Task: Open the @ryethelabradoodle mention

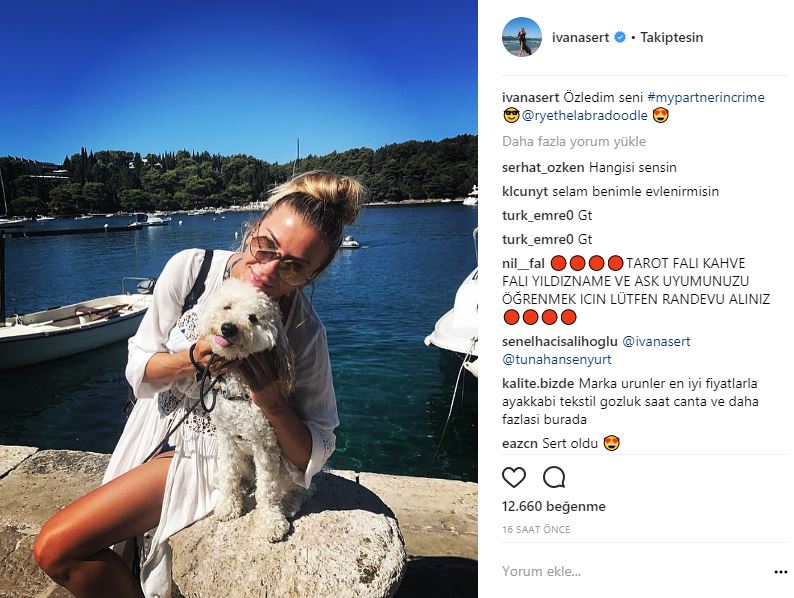Action: (x=584, y=115)
